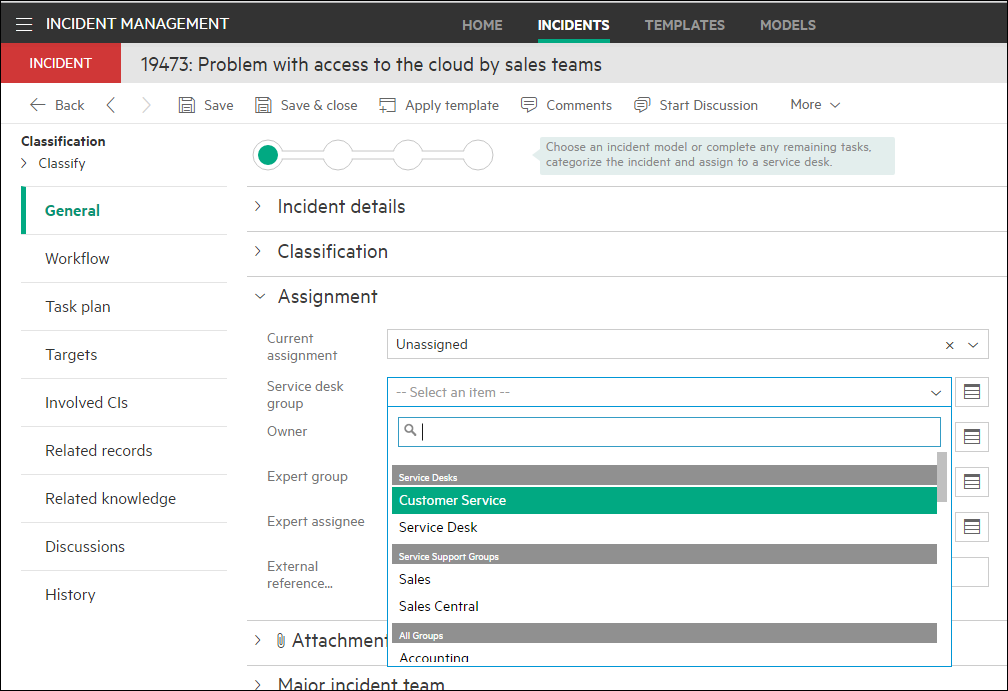Viewport: 1008px width, 691px height.
Task: Select the last workflow stage circle
Action: click(x=479, y=155)
